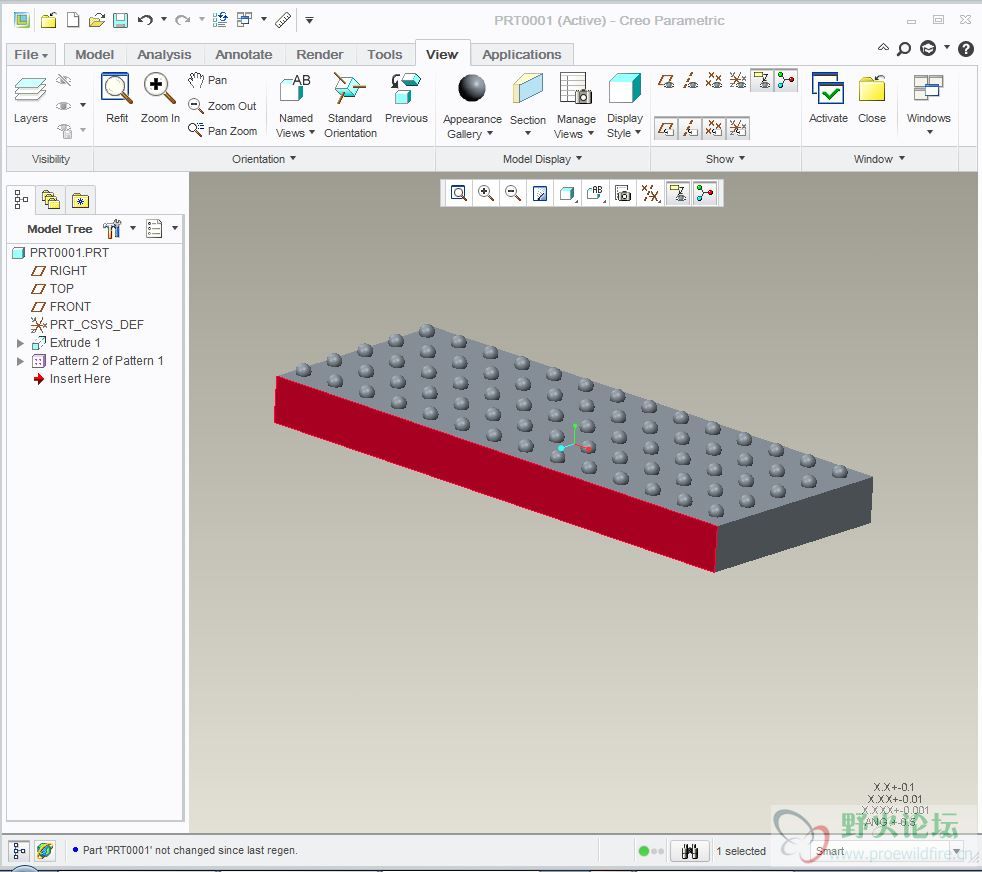Click the New file icon
This screenshot has height=872, width=982.
click(x=73, y=20)
